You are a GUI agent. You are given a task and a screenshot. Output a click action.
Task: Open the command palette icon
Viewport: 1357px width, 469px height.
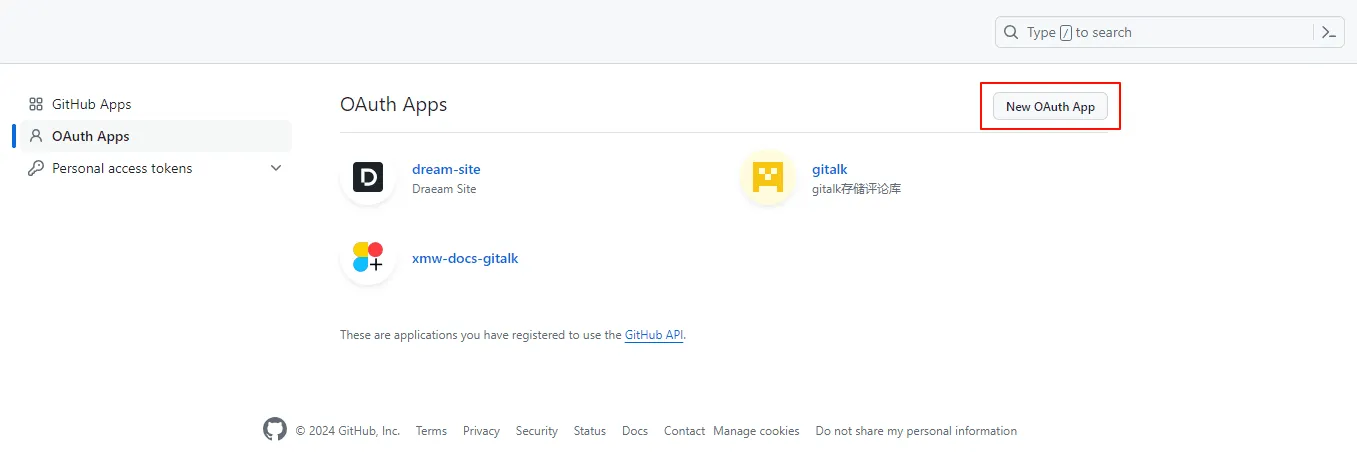point(1328,32)
